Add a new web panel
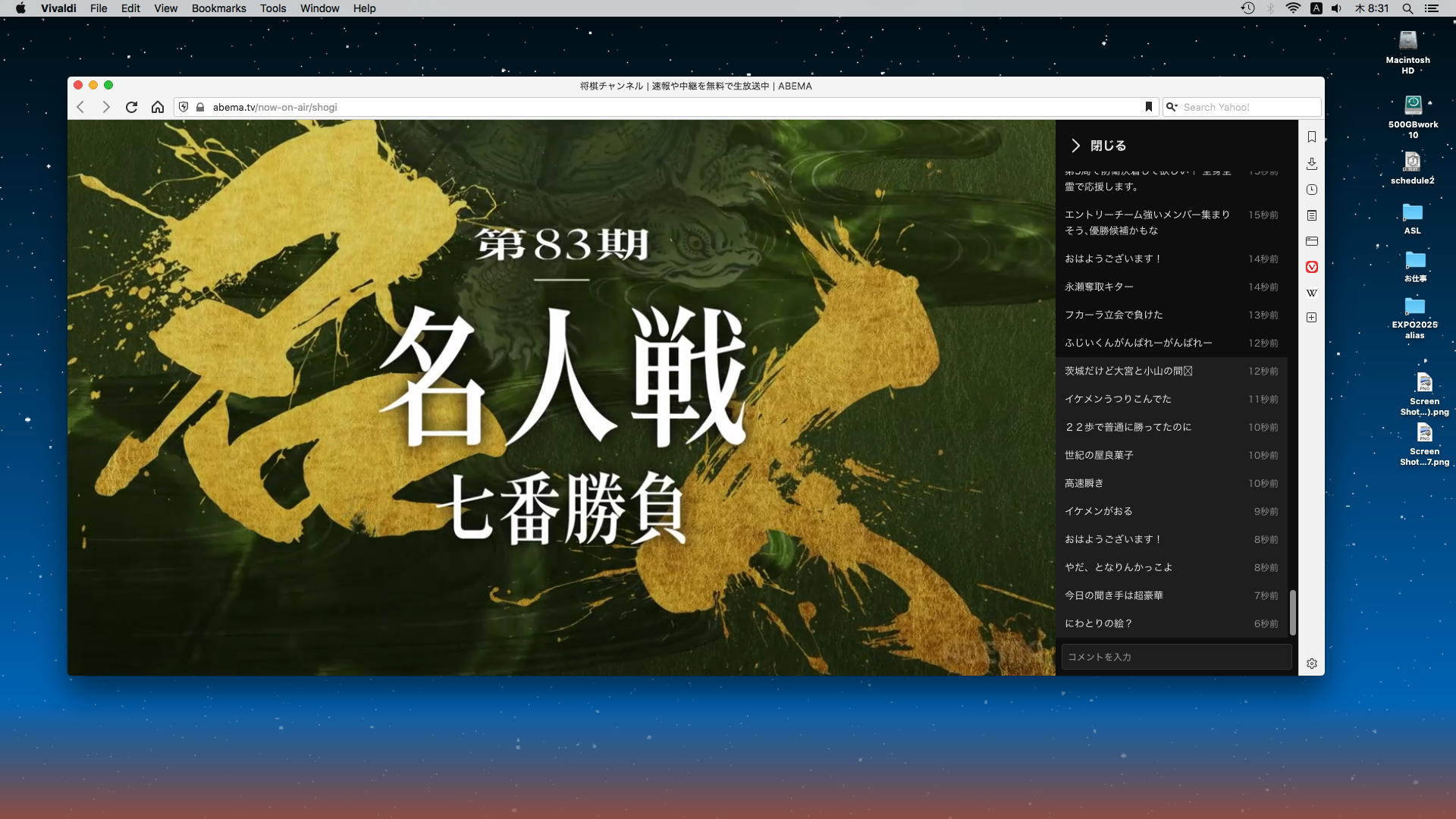This screenshot has width=1456, height=819. pyautogui.click(x=1311, y=318)
